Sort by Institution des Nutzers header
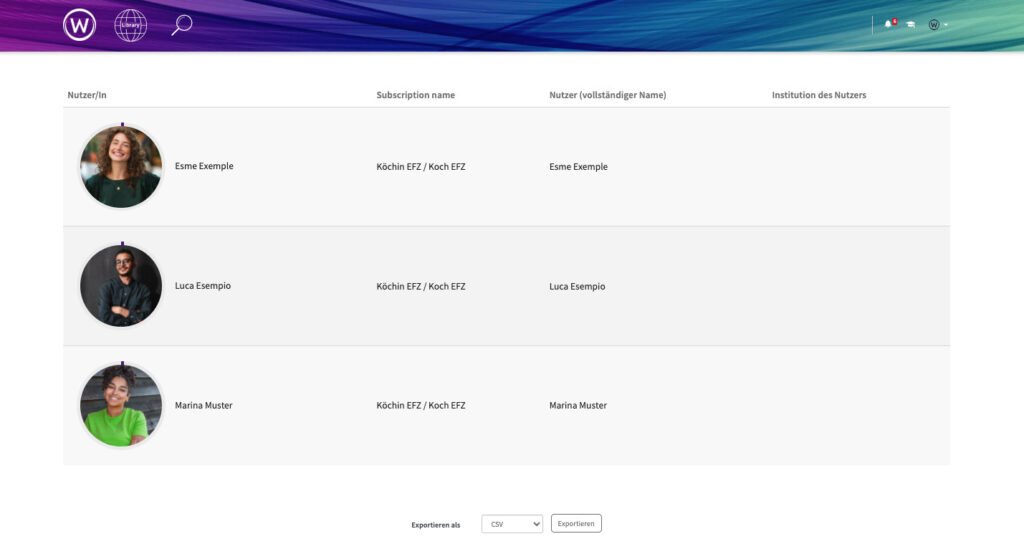 click(819, 95)
